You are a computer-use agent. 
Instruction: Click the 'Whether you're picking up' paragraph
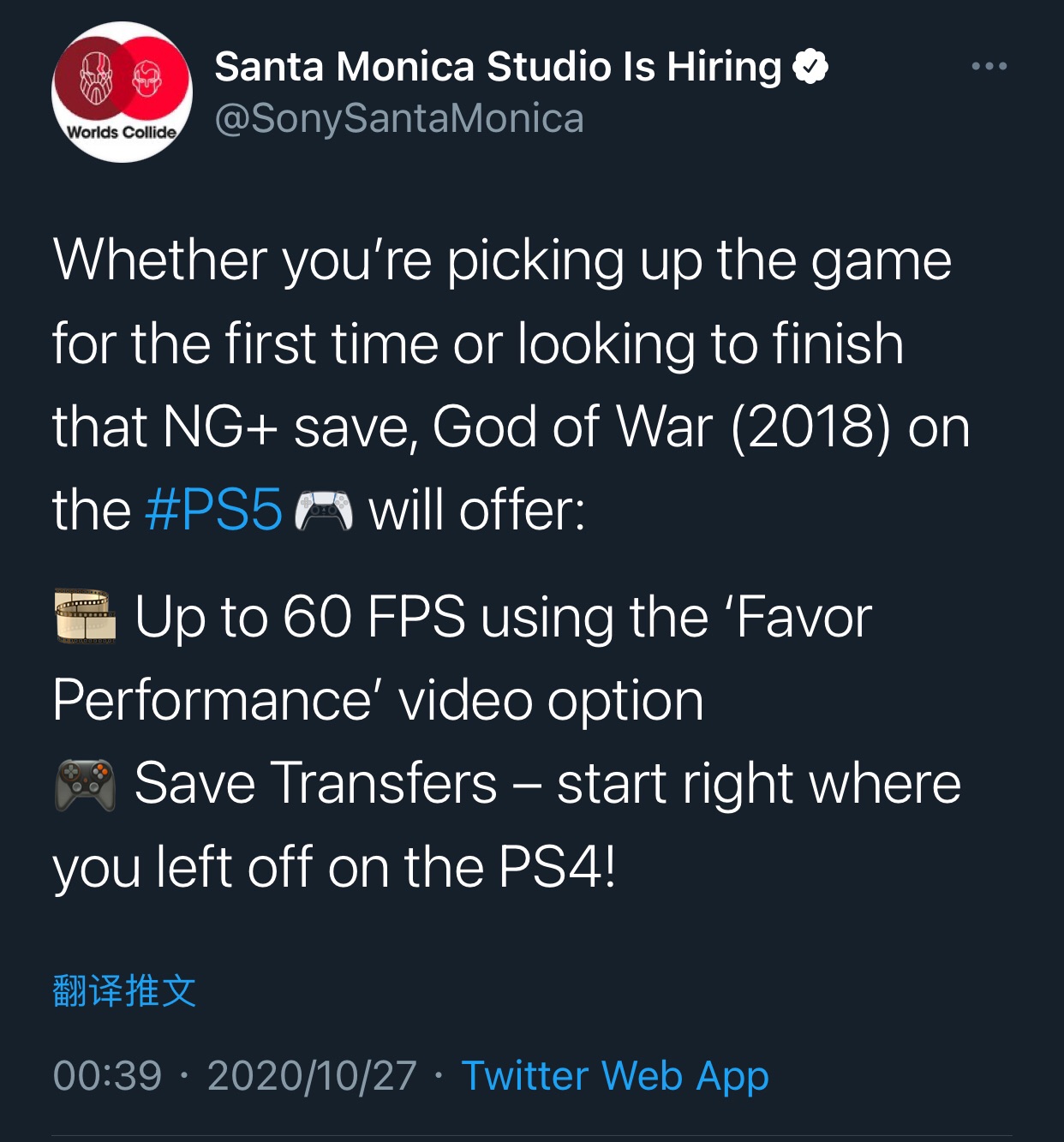tap(511, 385)
